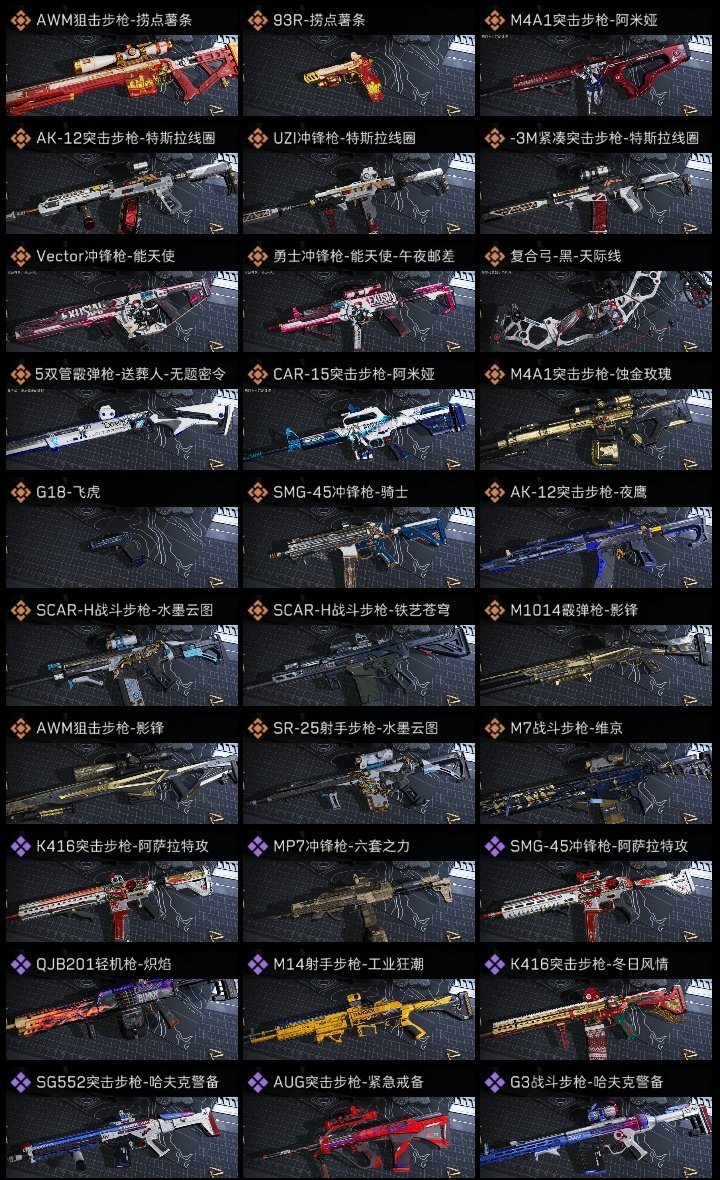
Task: Click the SG552突击步枪-哈夫克警备 title label
Action: point(127,1082)
